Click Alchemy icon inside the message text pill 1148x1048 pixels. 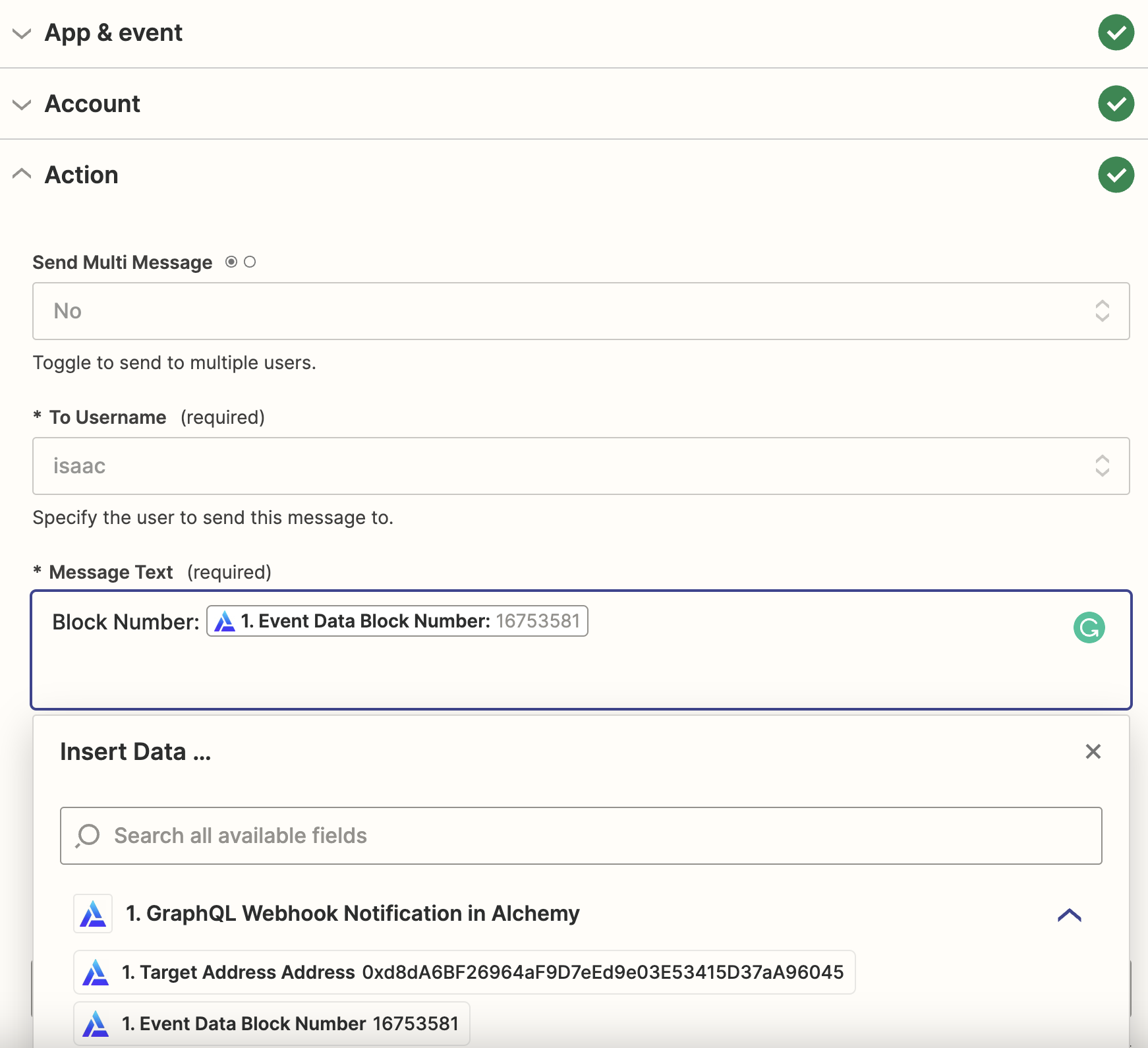(225, 622)
